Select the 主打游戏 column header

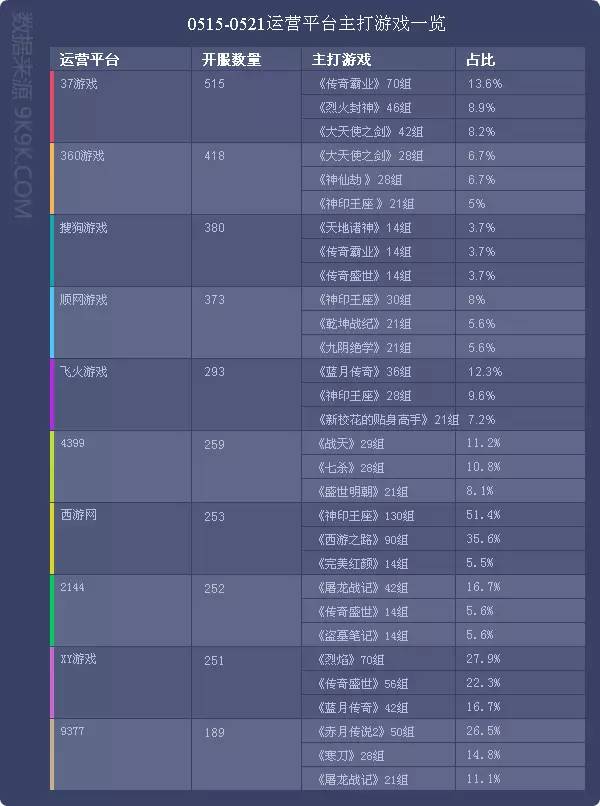tap(342, 60)
